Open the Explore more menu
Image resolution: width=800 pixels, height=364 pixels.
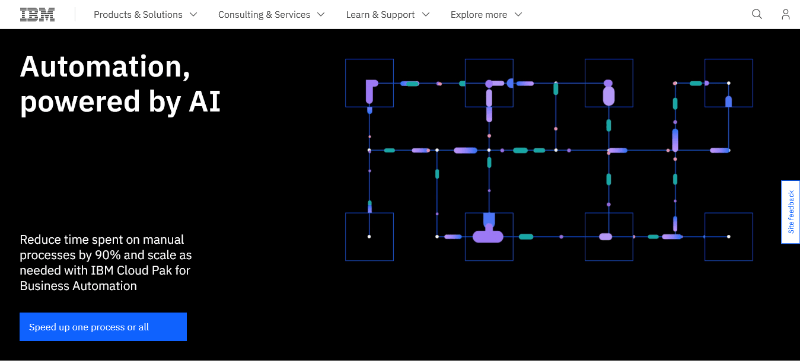click(x=486, y=15)
